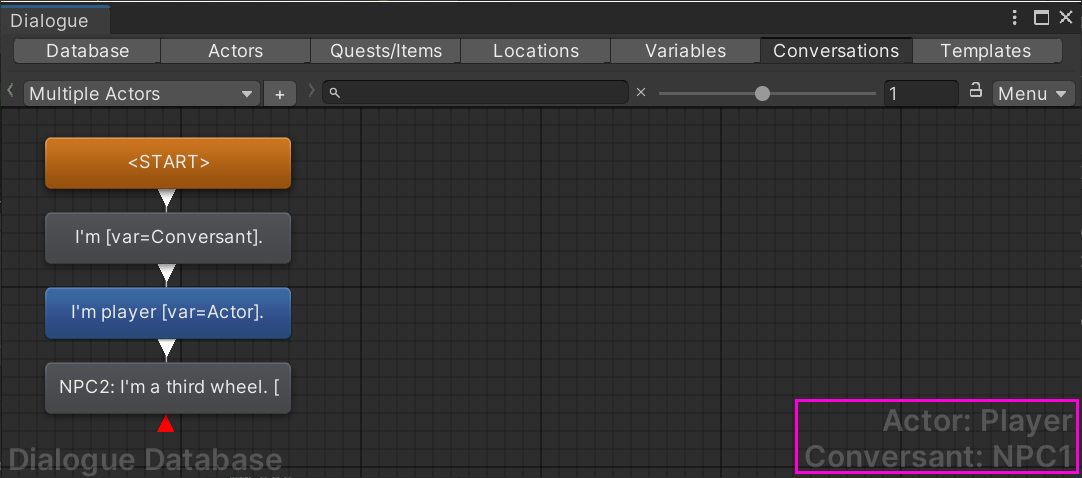Go to next conversation with right chevron
The image size is (1082, 478).
click(x=311, y=90)
